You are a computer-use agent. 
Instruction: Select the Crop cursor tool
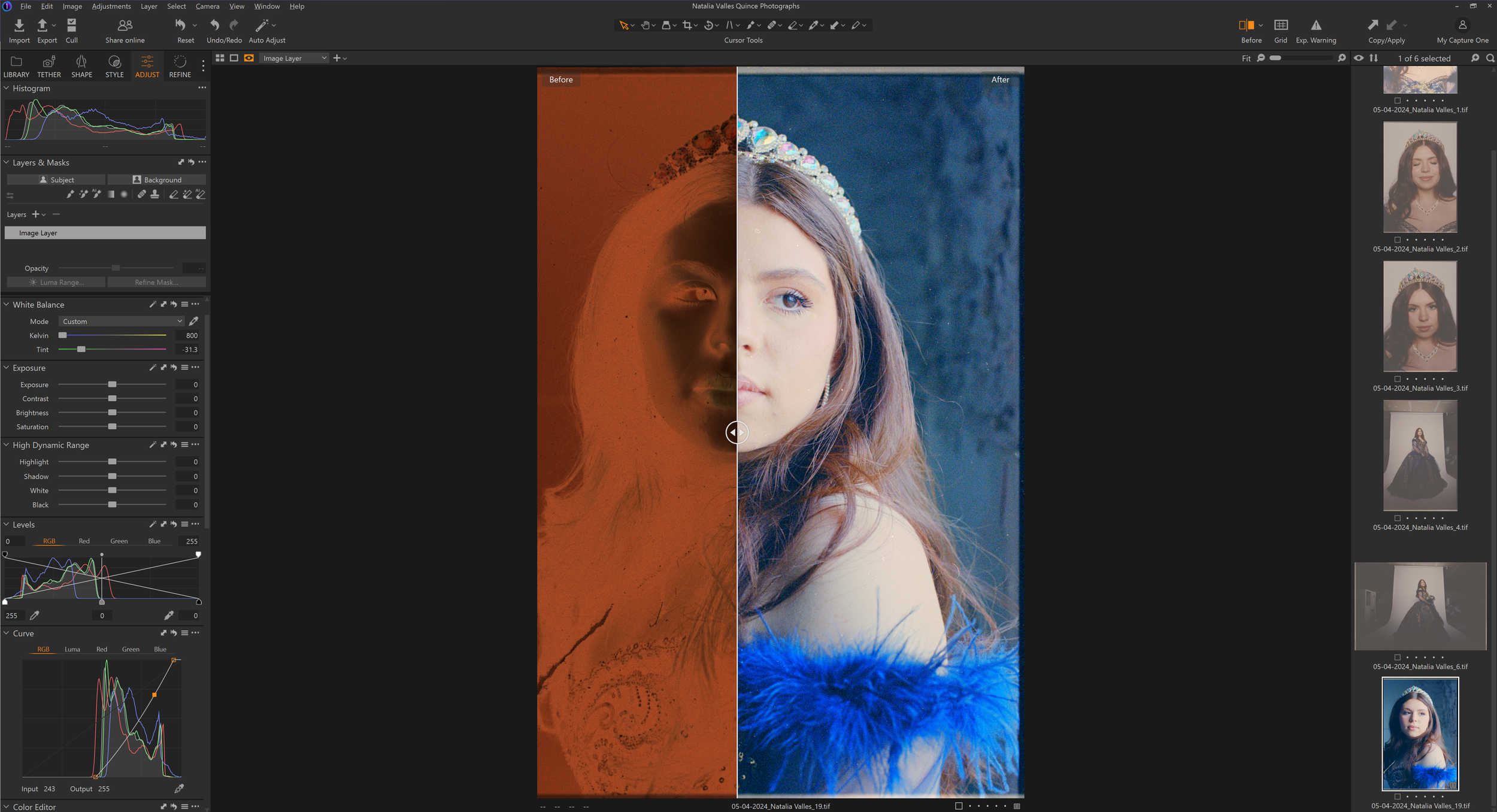pyautogui.click(x=687, y=25)
